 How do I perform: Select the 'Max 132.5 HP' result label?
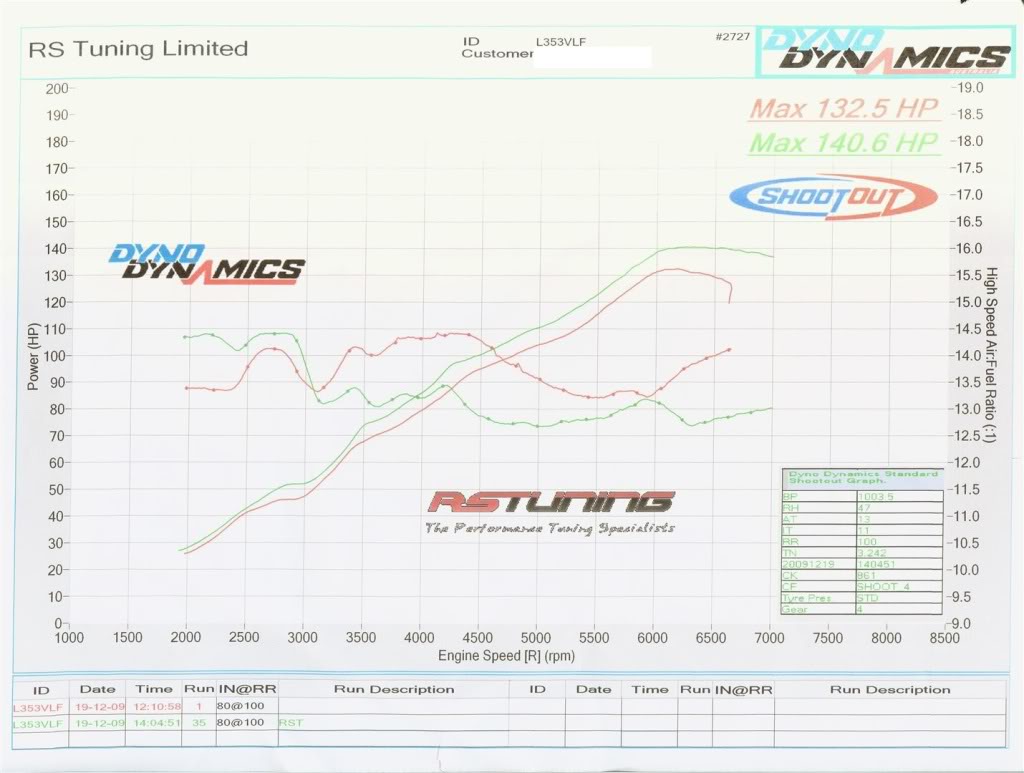click(843, 110)
